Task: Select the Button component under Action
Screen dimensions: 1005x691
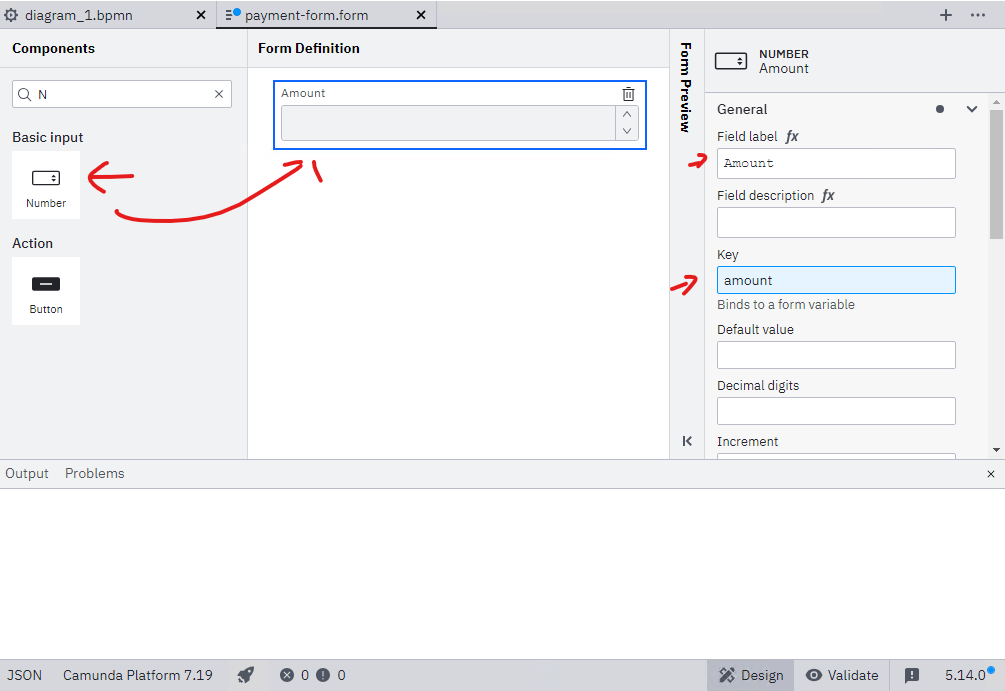Action: [x=46, y=291]
